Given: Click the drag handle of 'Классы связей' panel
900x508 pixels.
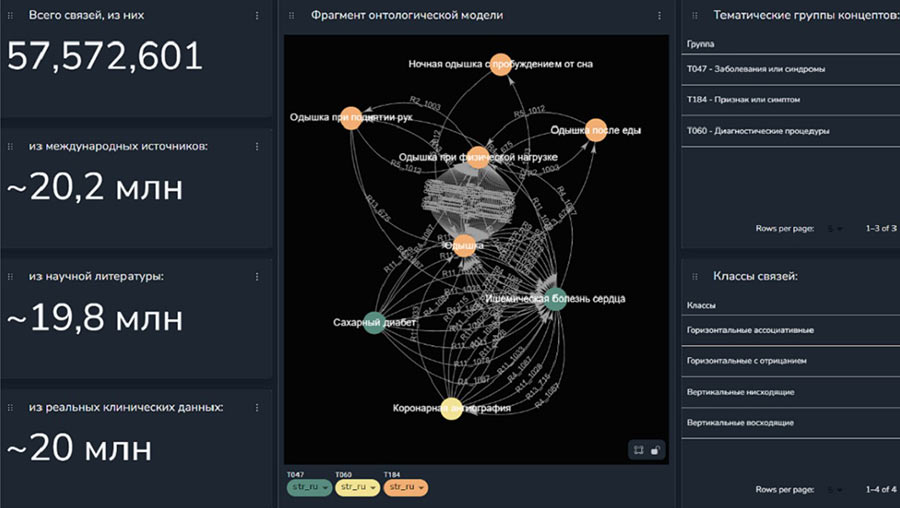Looking at the screenshot, I should [693, 276].
